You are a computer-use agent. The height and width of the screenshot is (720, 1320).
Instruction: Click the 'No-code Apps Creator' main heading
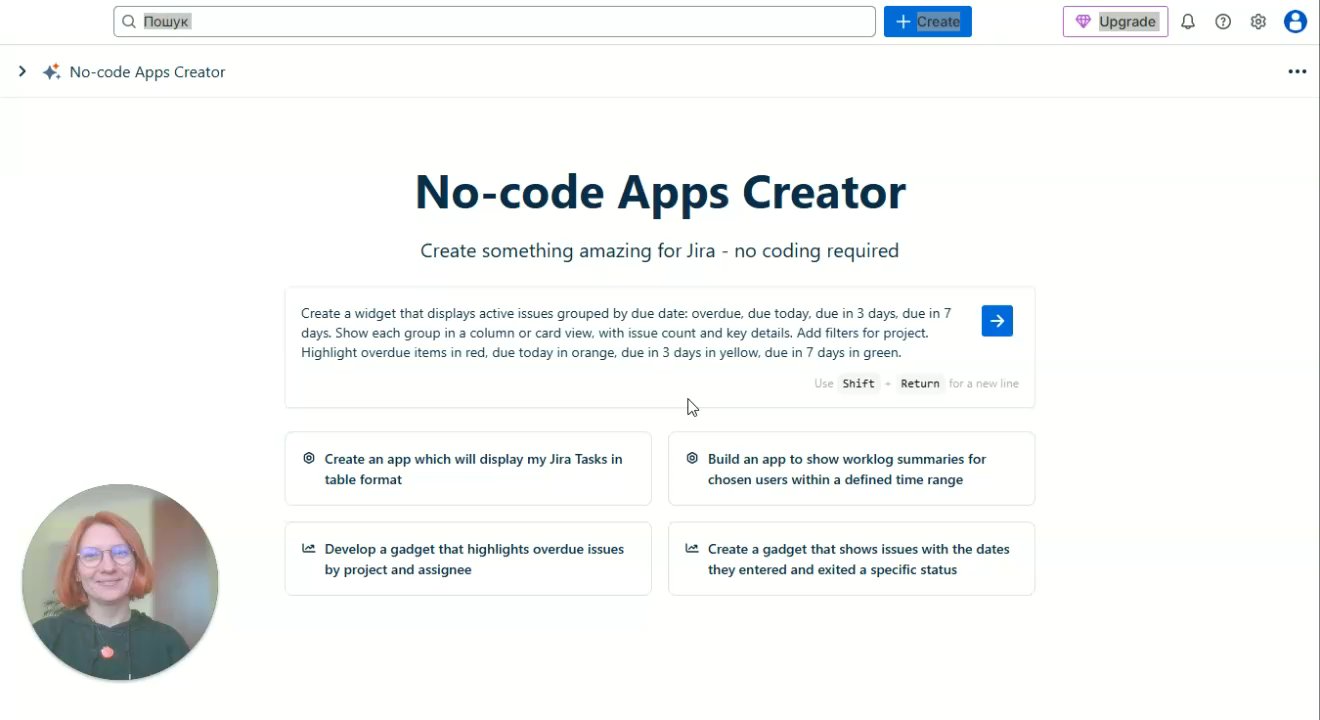pyautogui.click(x=660, y=192)
